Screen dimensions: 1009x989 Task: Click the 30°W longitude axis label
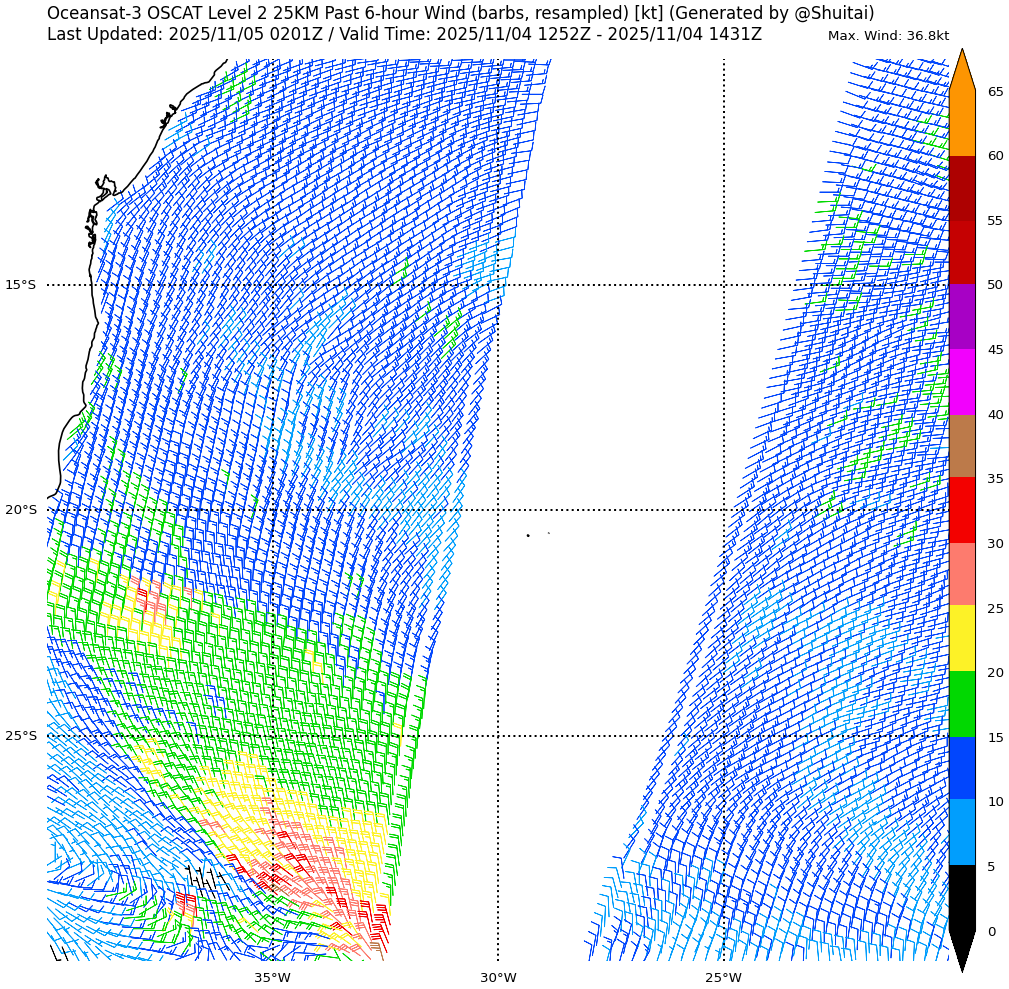click(498, 977)
